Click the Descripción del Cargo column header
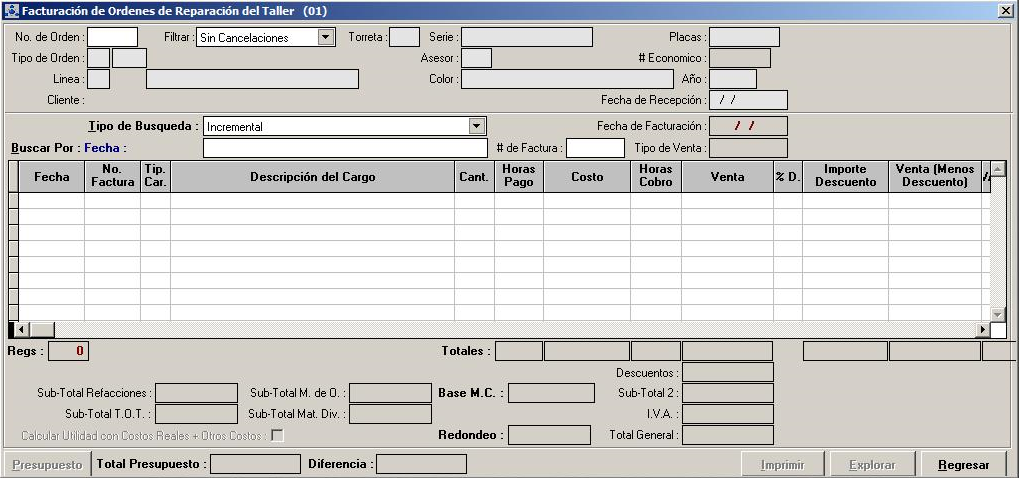This screenshot has height=478, width=1019. click(x=312, y=177)
